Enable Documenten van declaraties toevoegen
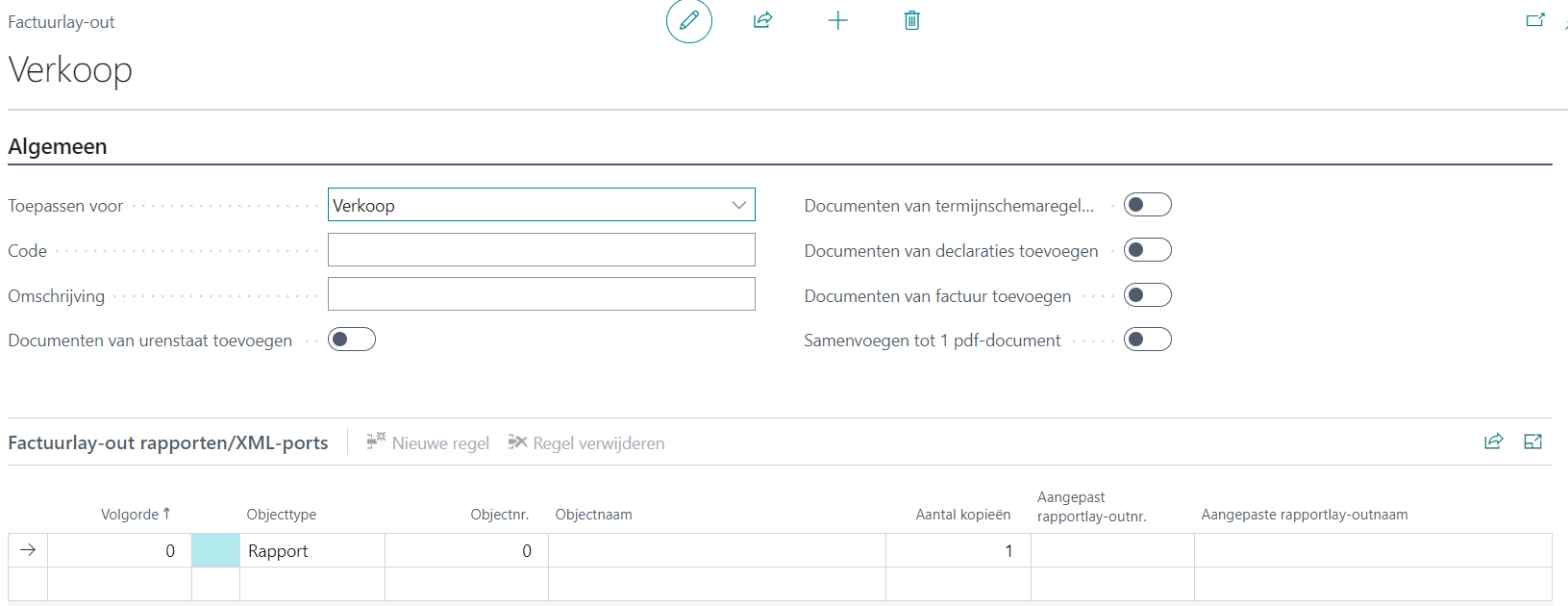Screen dimensions: 1568x606 pyautogui.click(x=1147, y=250)
